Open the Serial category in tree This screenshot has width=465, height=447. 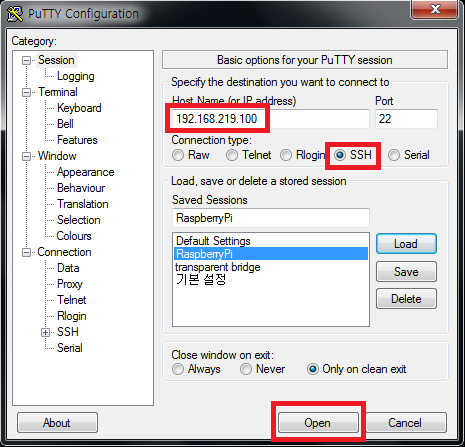[70, 348]
